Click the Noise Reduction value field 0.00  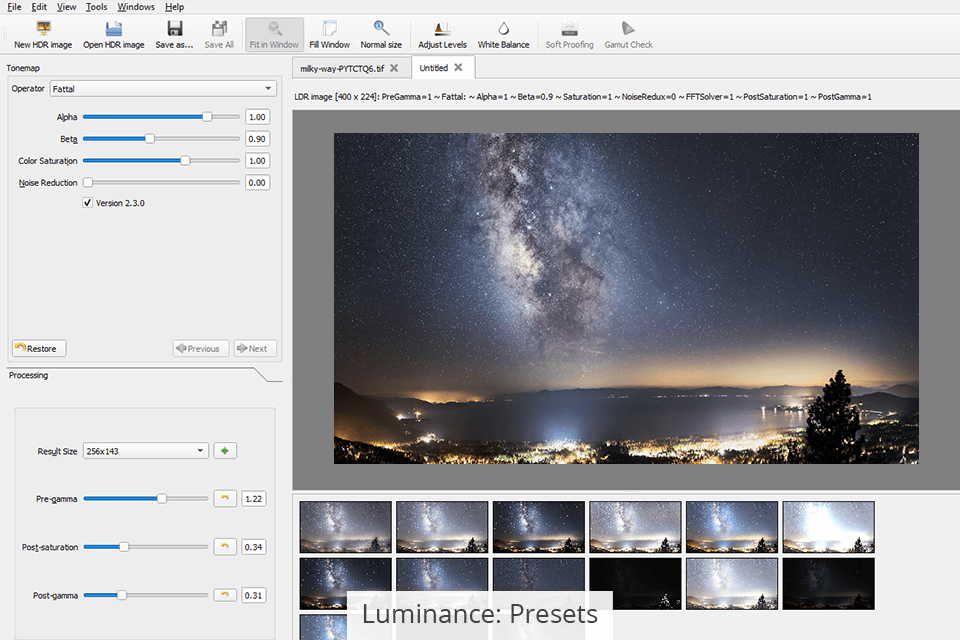pyautogui.click(x=257, y=183)
